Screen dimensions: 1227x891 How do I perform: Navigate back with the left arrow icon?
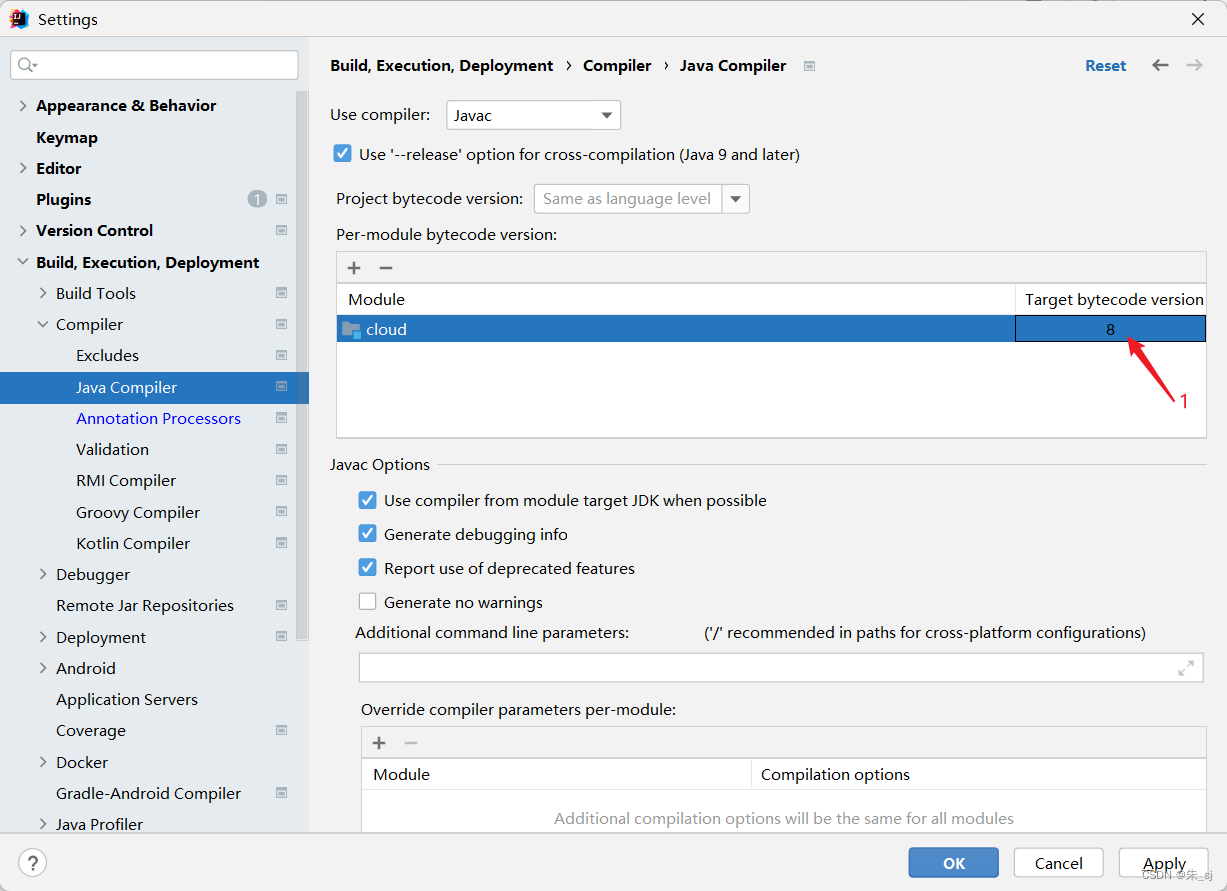point(1159,65)
